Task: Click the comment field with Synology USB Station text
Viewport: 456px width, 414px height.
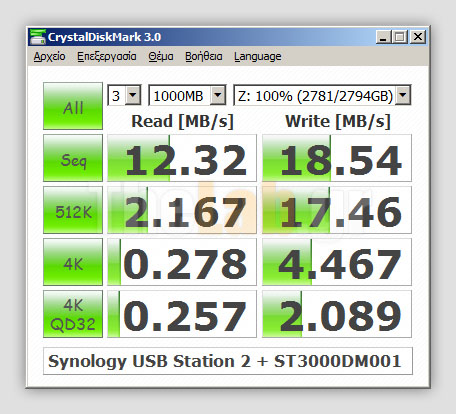Action: point(228,361)
